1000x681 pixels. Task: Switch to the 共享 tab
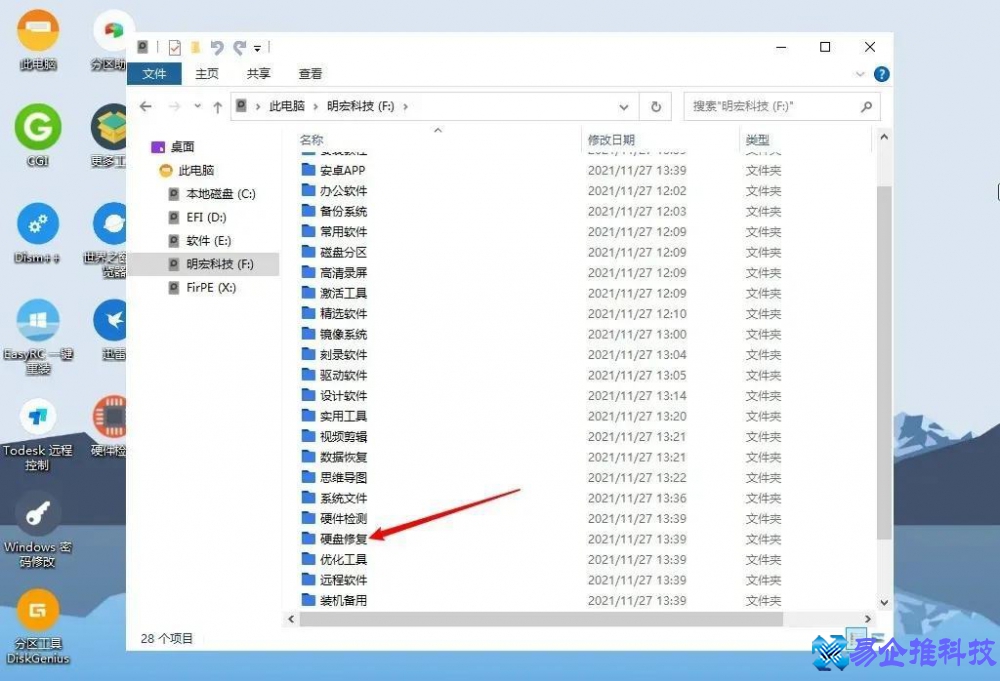pos(258,73)
